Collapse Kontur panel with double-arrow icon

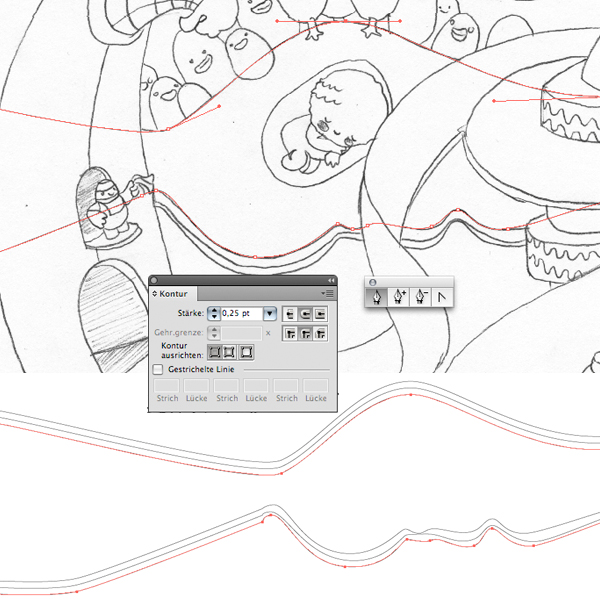tap(331, 280)
